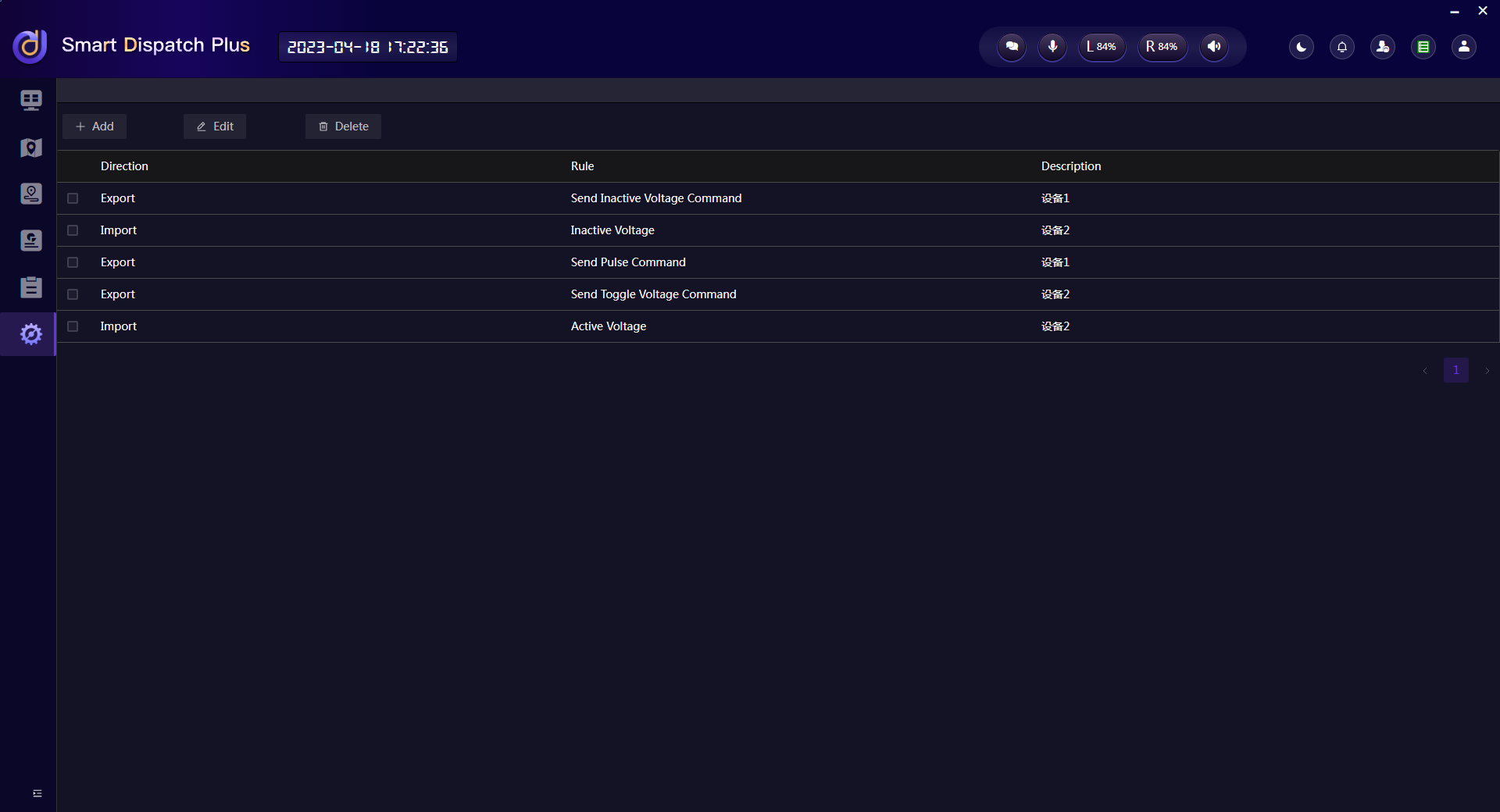Select the map view icon in the sidebar

pyautogui.click(x=30, y=148)
